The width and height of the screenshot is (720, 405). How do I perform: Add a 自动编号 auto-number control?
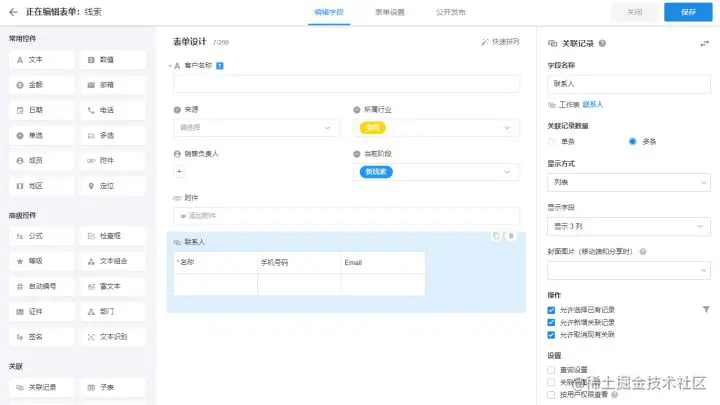point(41,287)
